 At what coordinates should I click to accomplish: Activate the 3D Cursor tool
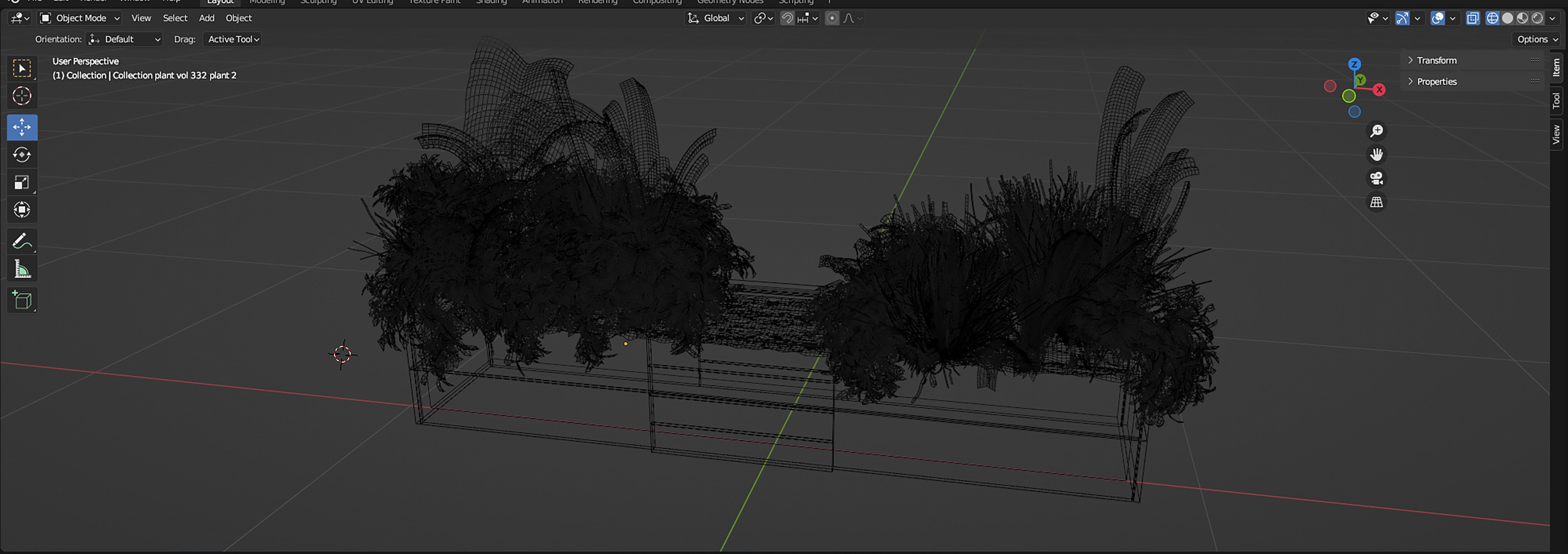(x=22, y=96)
